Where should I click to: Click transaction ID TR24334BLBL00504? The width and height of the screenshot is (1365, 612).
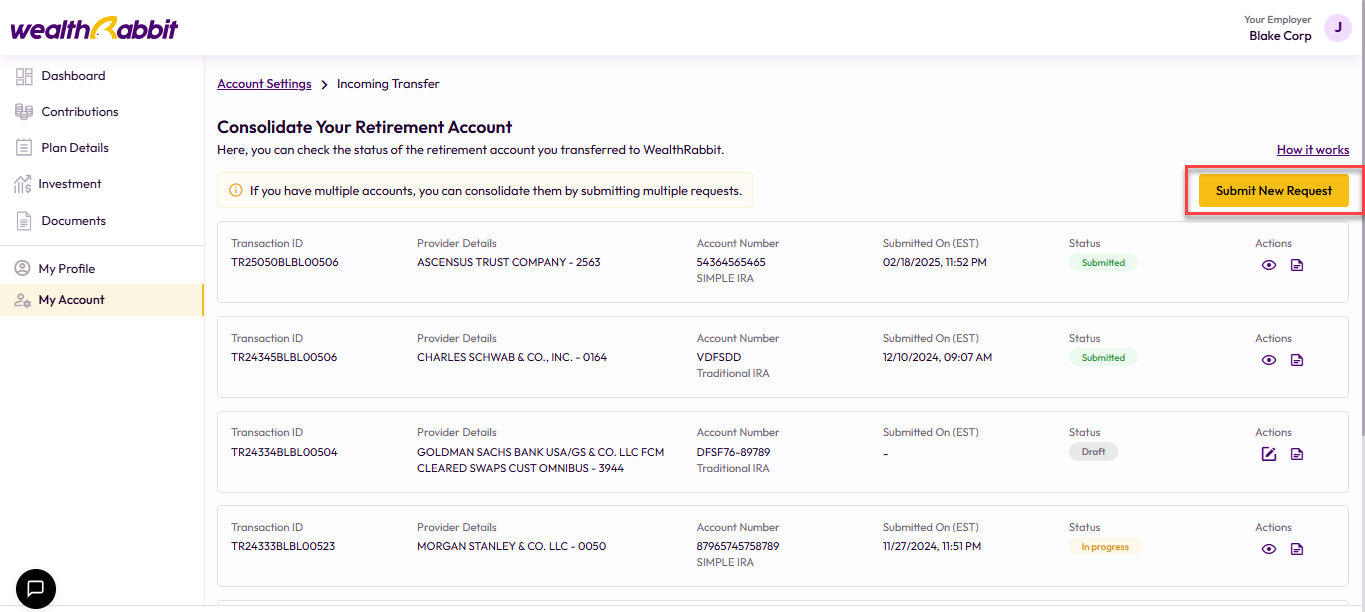pos(284,452)
